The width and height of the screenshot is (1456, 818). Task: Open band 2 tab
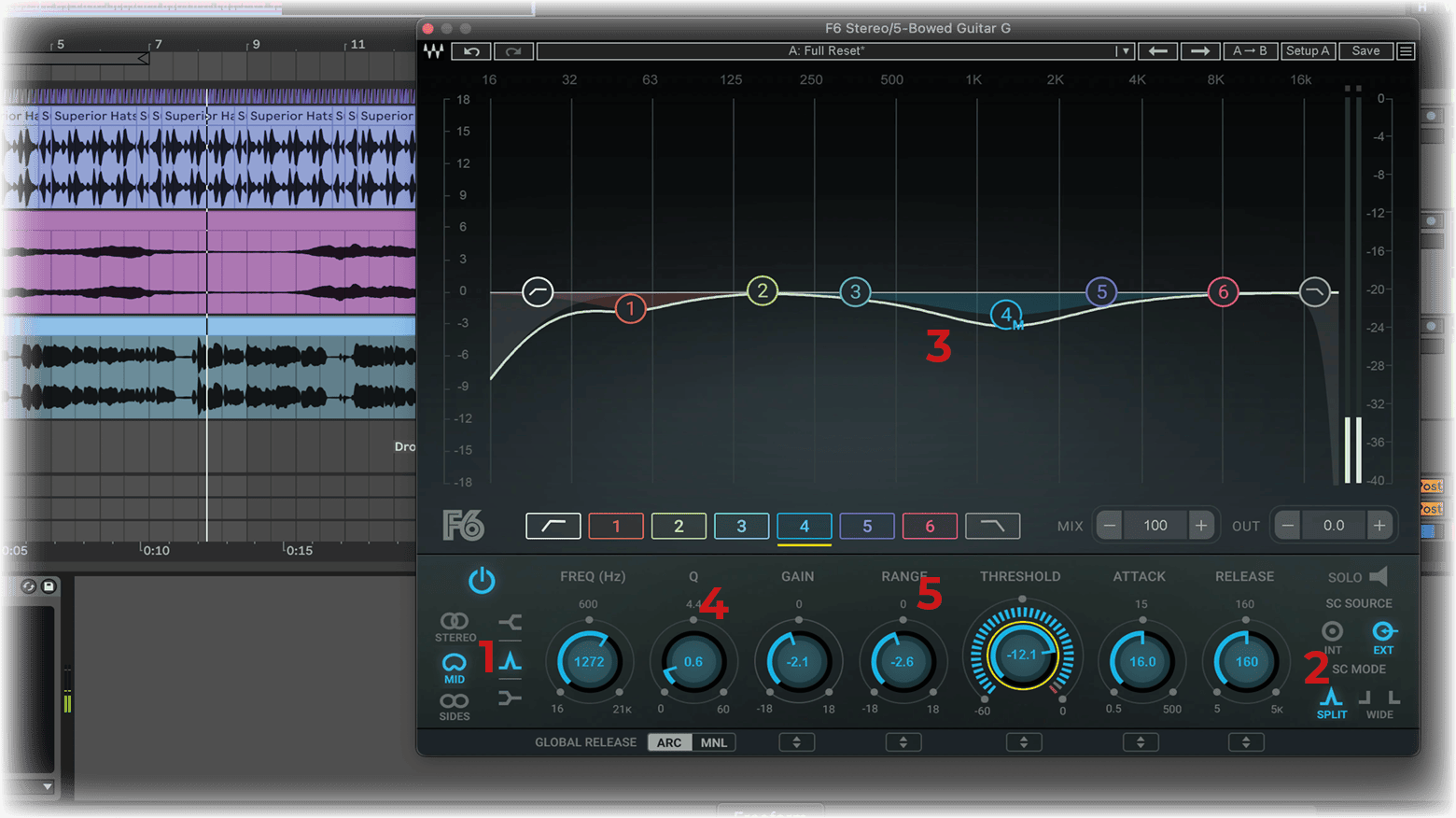point(679,526)
